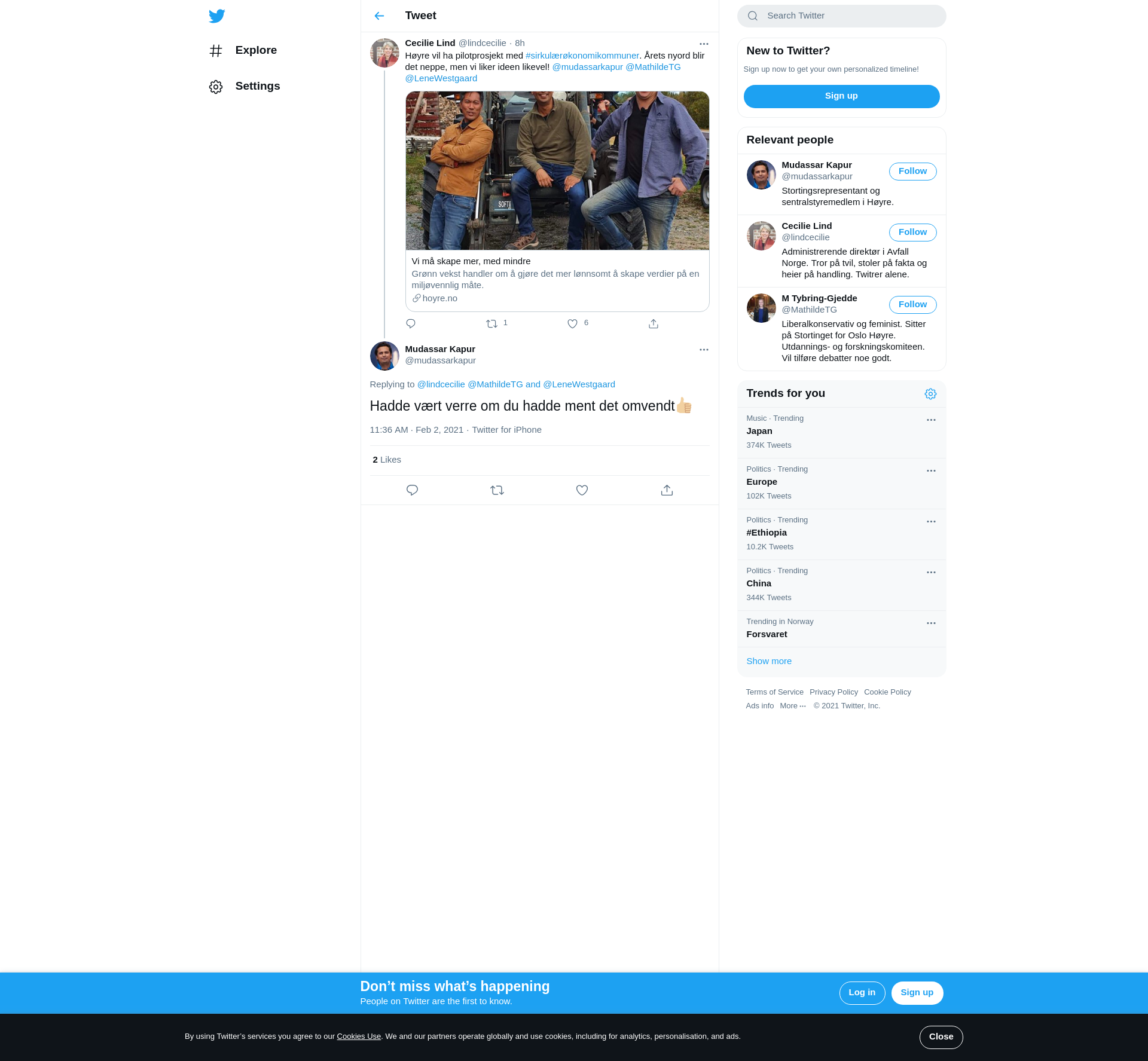Click Sign up on the bottom banner
The width and height of the screenshot is (1148, 1061).
(917, 993)
